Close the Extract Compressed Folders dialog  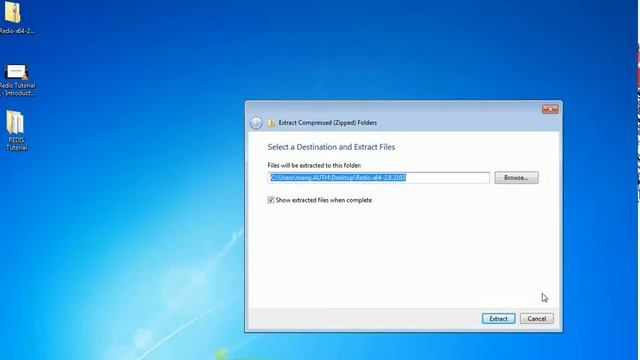[550, 109]
